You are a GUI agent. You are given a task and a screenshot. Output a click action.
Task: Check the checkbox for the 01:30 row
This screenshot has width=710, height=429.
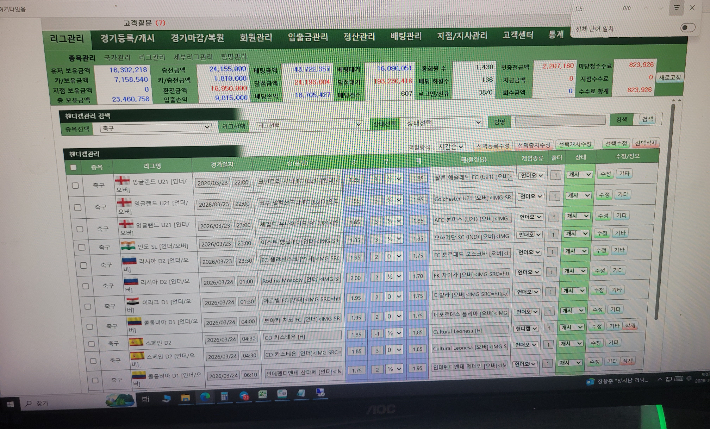[x=88, y=306]
